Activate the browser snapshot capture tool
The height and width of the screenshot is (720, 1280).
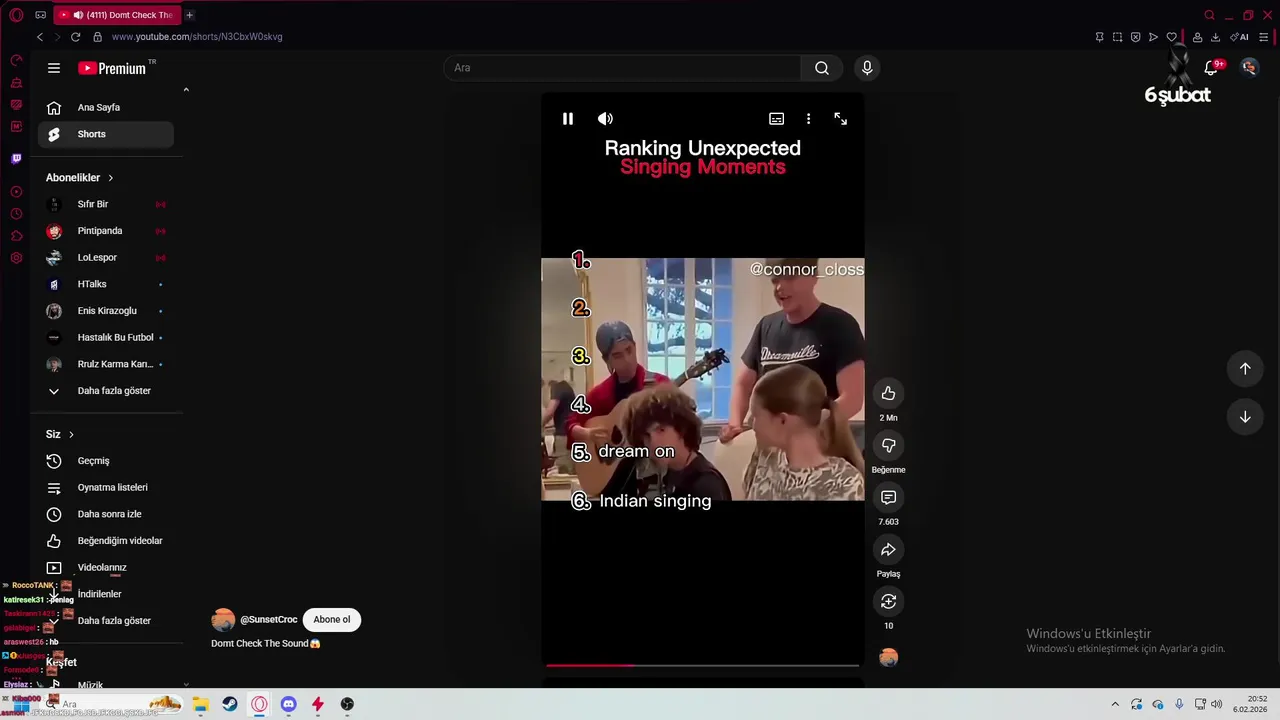click(1117, 37)
